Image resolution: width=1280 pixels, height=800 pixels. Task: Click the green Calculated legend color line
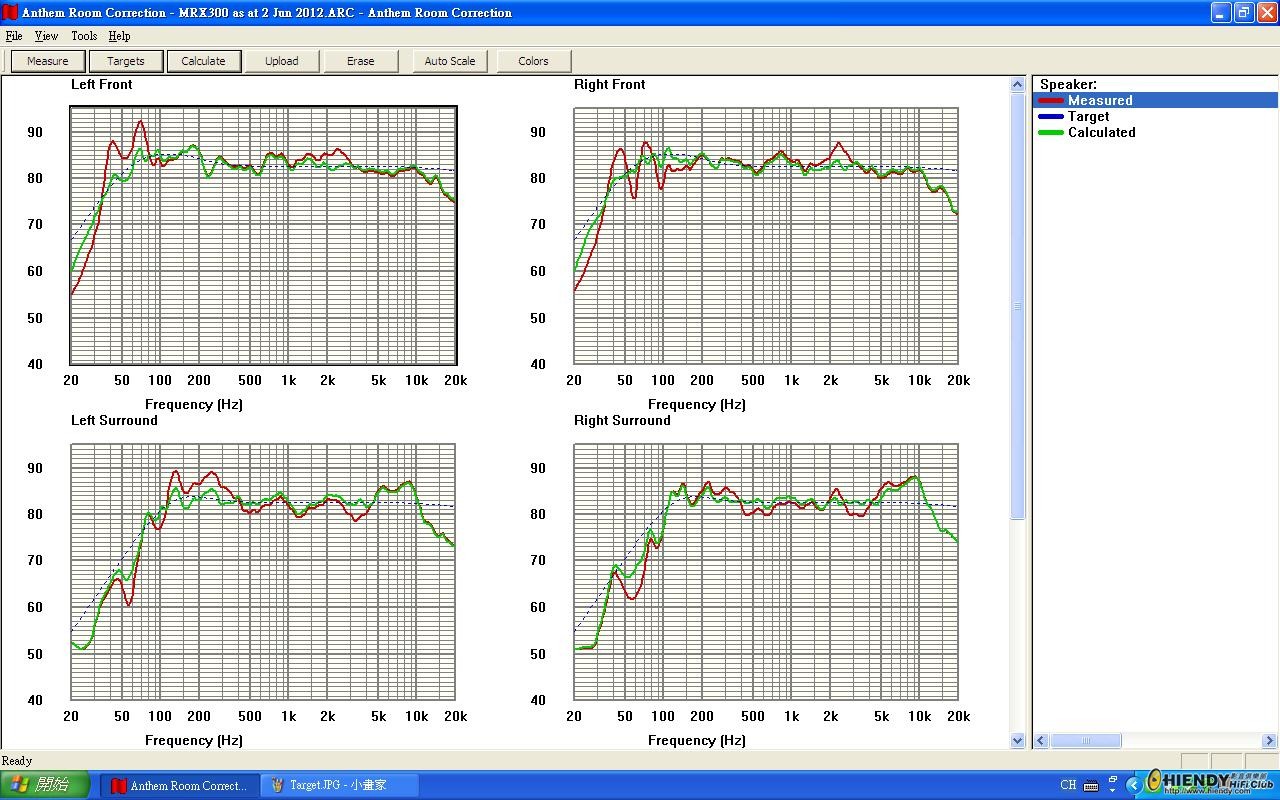(x=1051, y=133)
